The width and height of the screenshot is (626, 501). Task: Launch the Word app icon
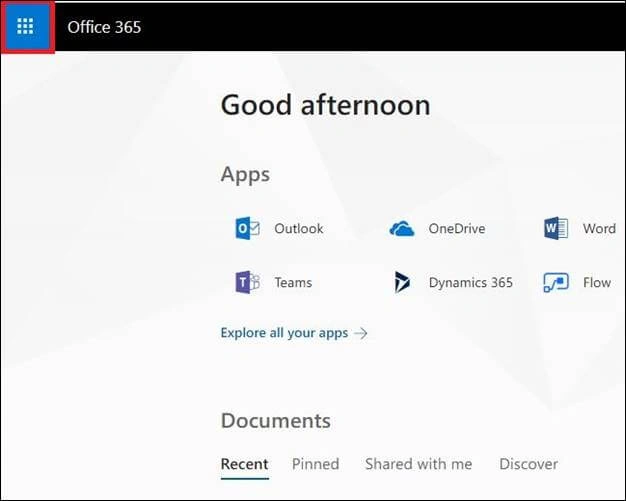[556, 228]
